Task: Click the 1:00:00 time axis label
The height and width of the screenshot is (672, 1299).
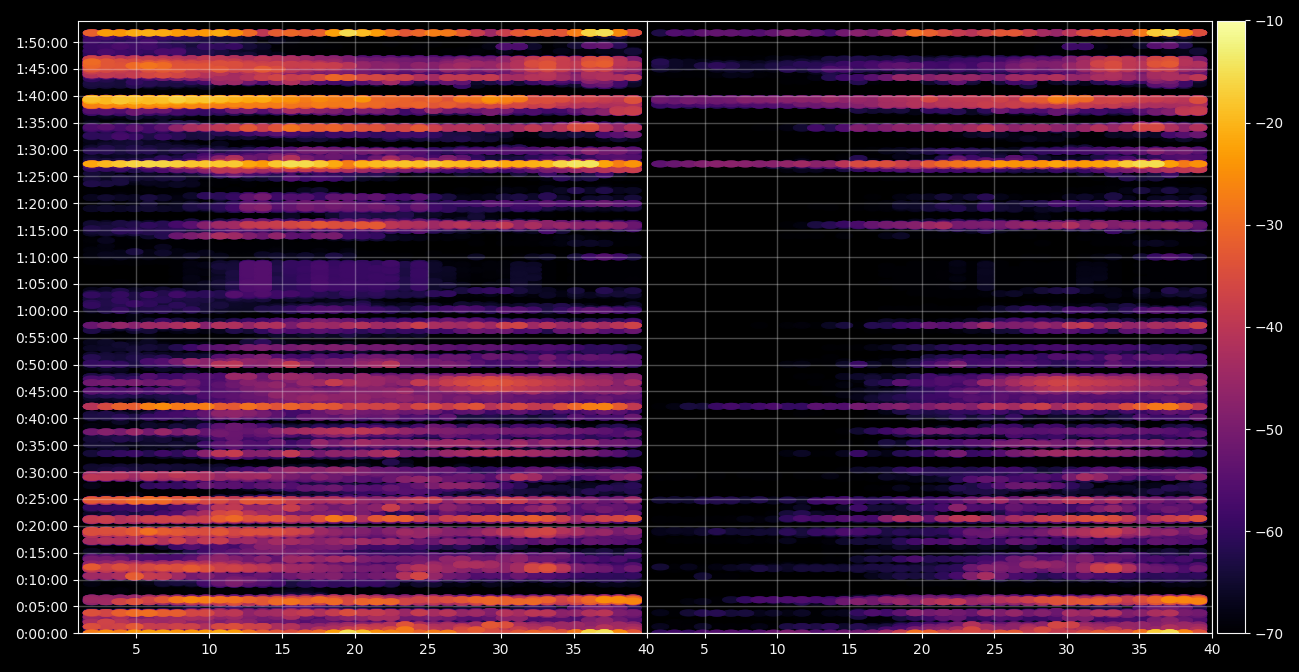Action: (41, 311)
